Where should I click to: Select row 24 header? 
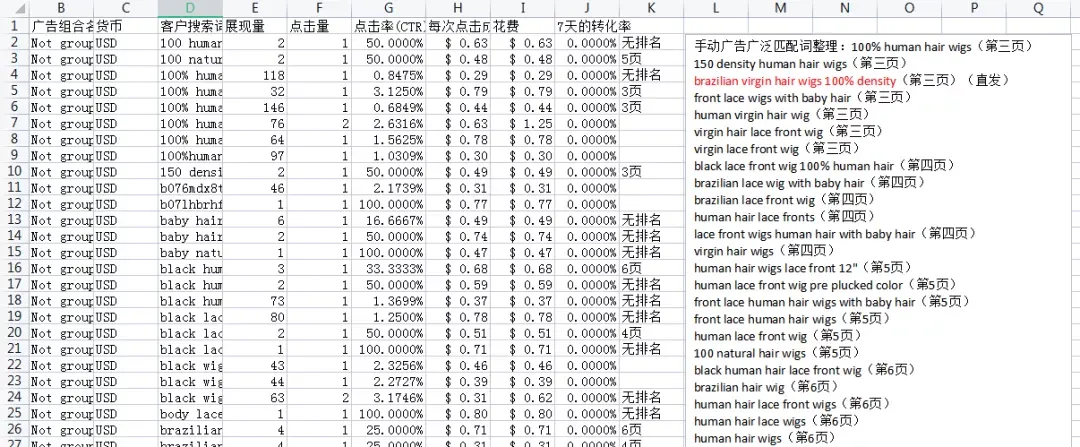click(x=14, y=397)
